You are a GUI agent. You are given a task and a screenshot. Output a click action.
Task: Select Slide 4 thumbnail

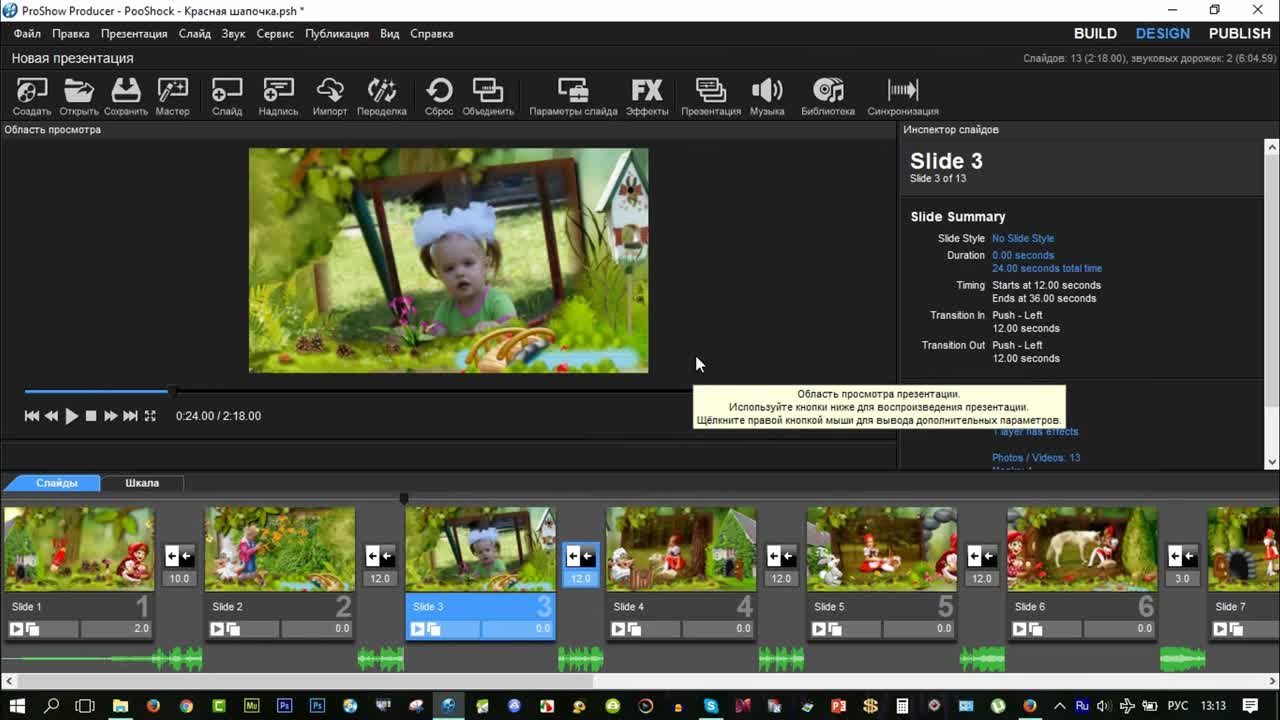(x=681, y=549)
